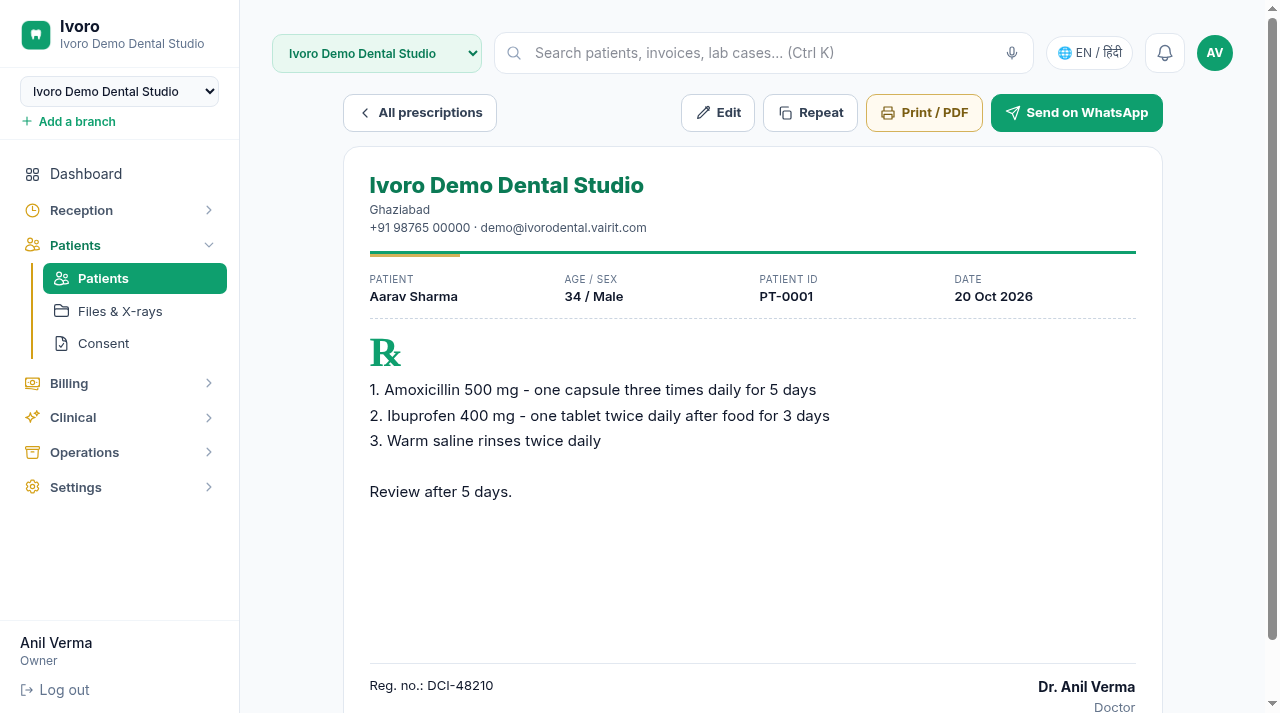
Task: Repeat this prescription
Action: point(810,113)
